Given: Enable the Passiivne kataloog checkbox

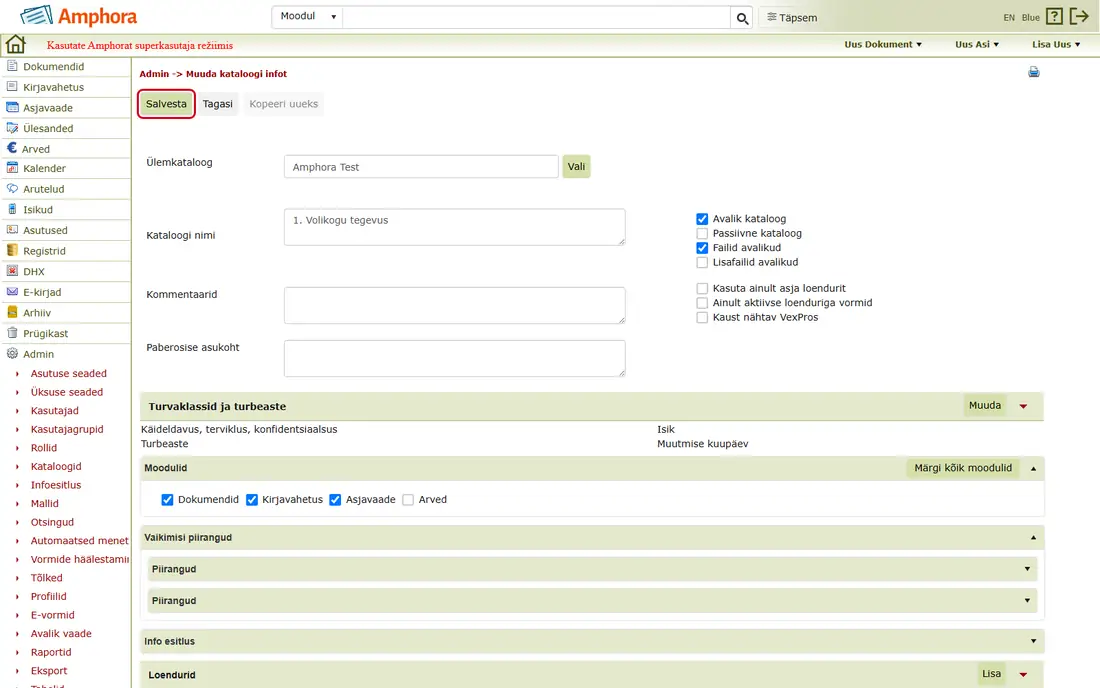Looking at the screenshot, I should point(702,234).
